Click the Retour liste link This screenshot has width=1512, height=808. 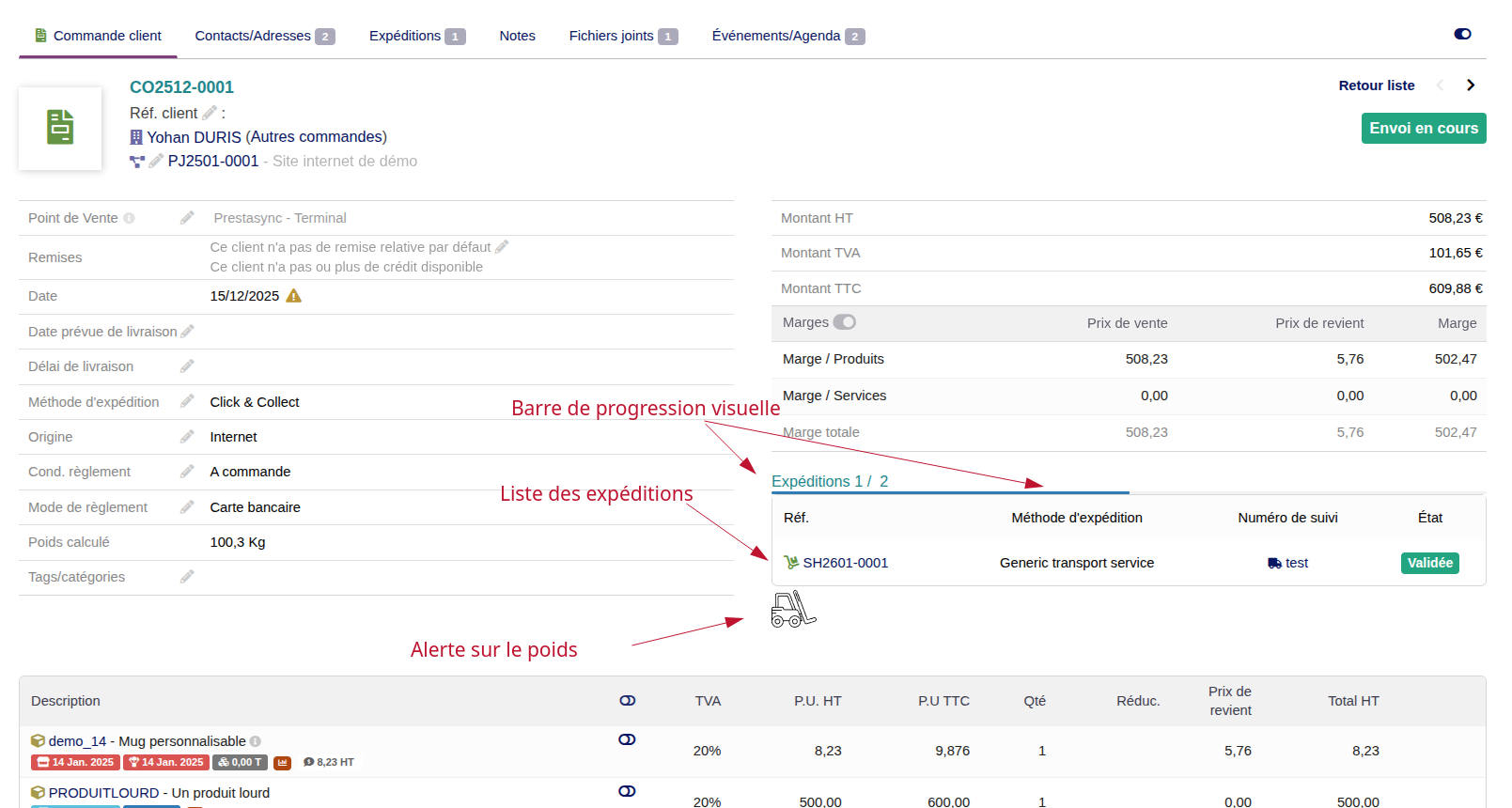[x=1376, y=85]
